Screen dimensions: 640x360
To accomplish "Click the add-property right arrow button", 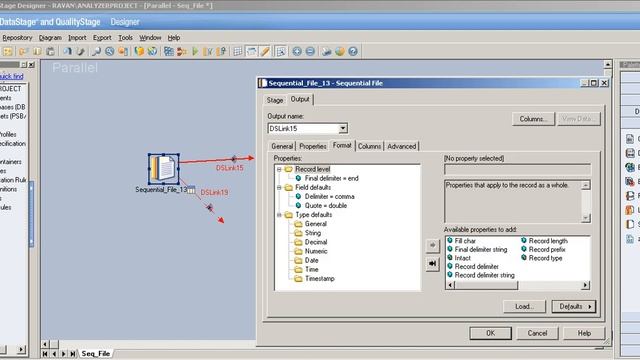I will point(433,245).
